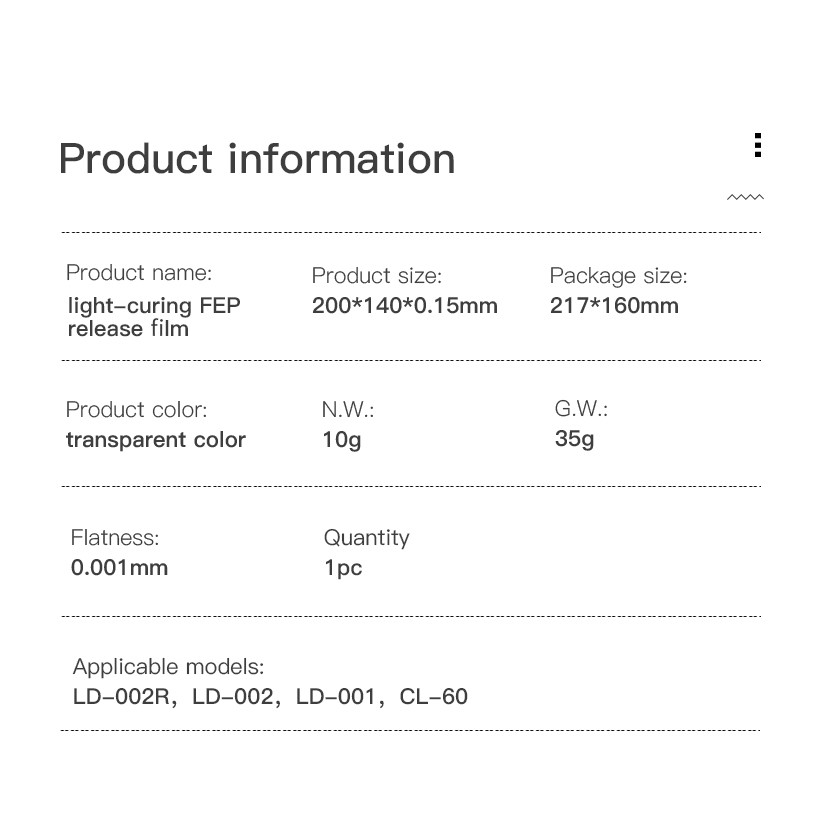Select the Applicable models label
Screen dimensions: 820x820
pos(168,666)
